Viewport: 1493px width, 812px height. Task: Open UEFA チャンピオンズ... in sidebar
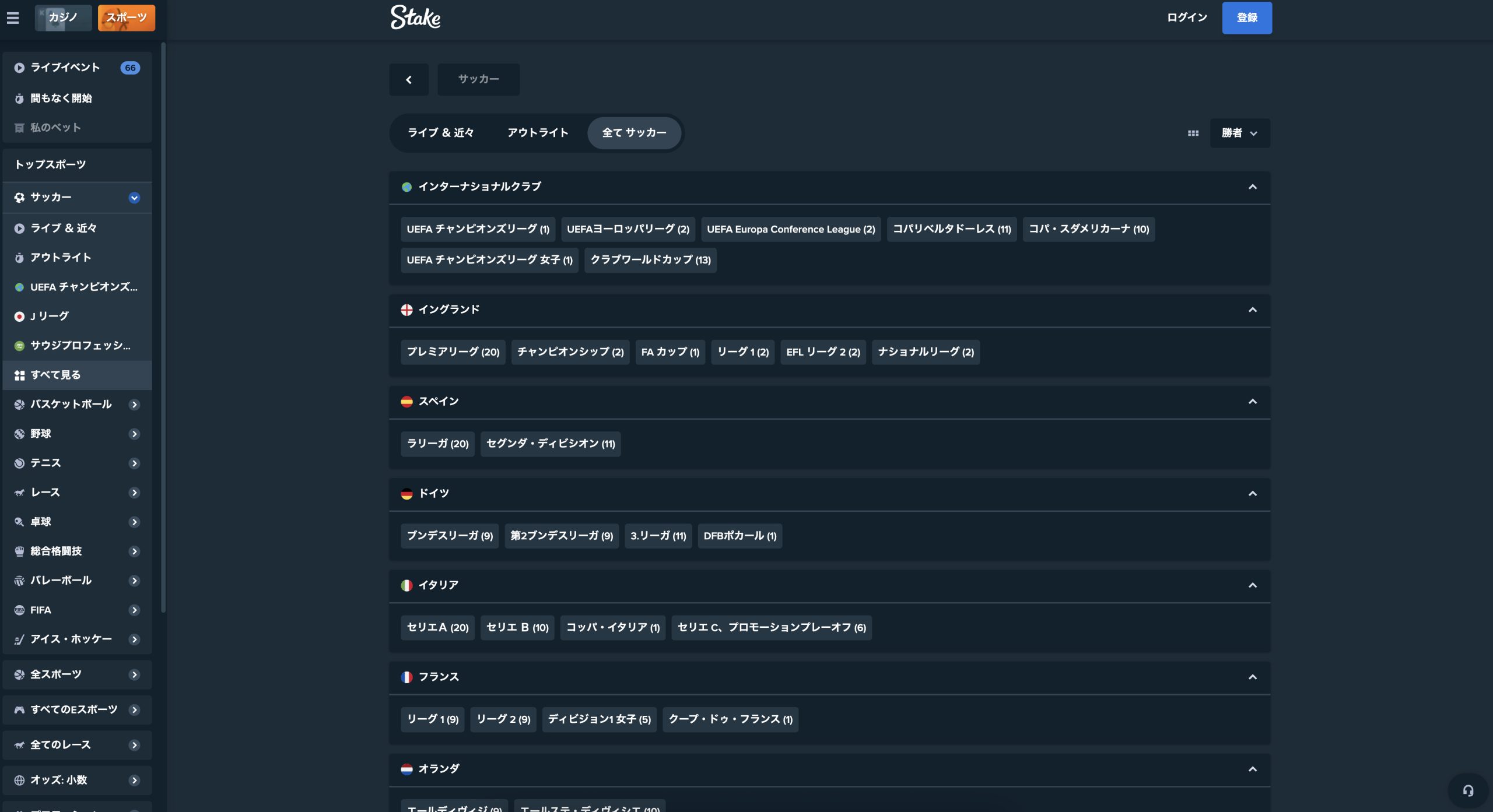tap(77, 287)
